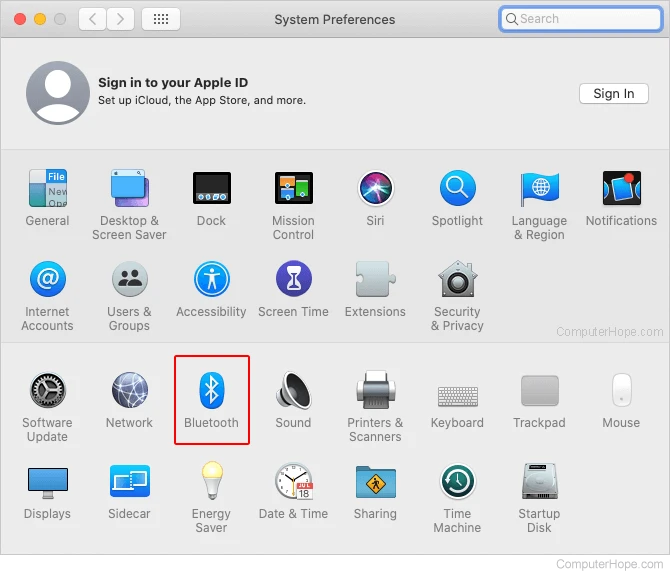
Task: Click the Sign In button
Action: click(x=614, y=94)
